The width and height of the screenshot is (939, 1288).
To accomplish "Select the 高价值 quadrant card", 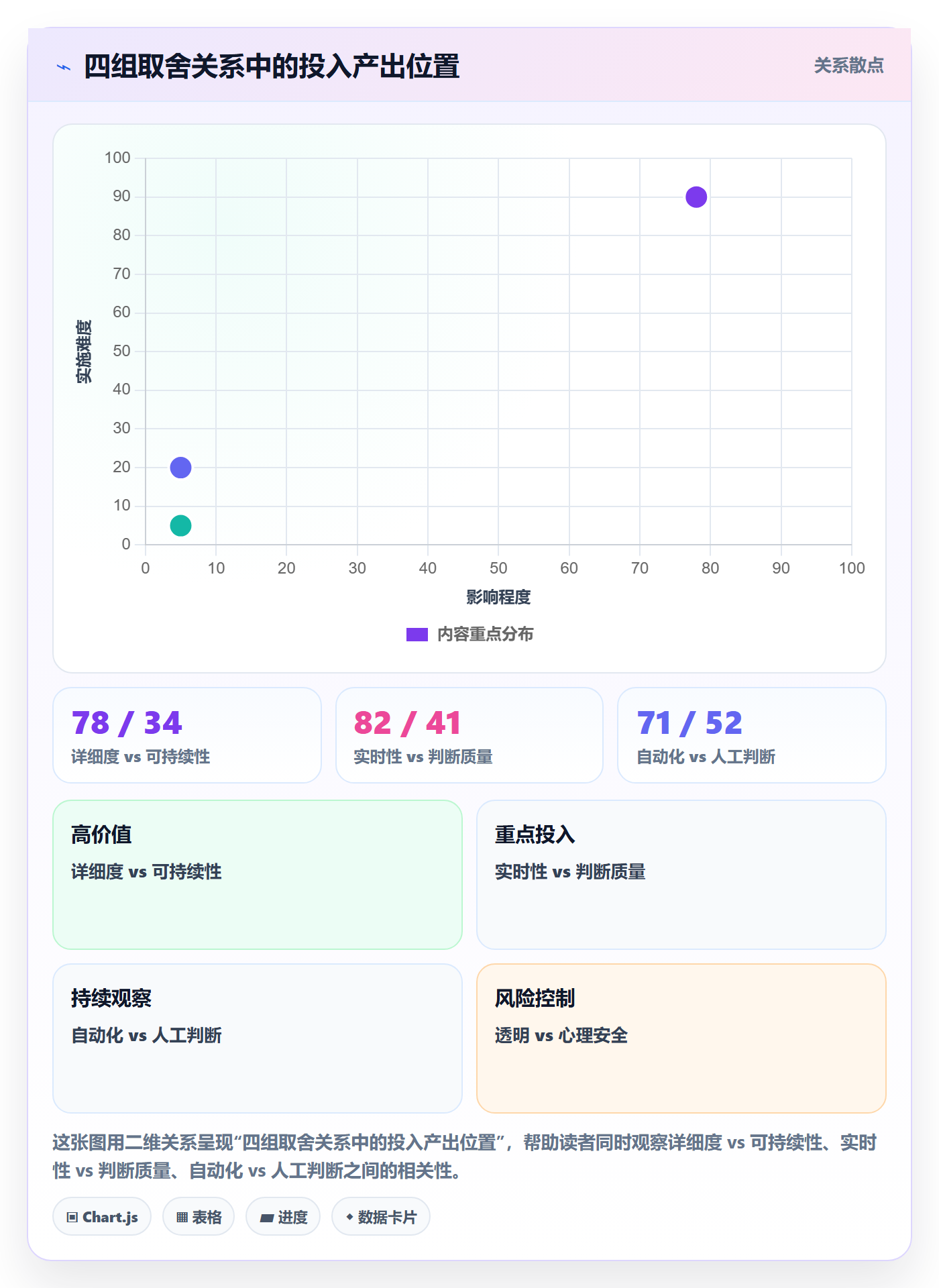I will pos(258,875).
